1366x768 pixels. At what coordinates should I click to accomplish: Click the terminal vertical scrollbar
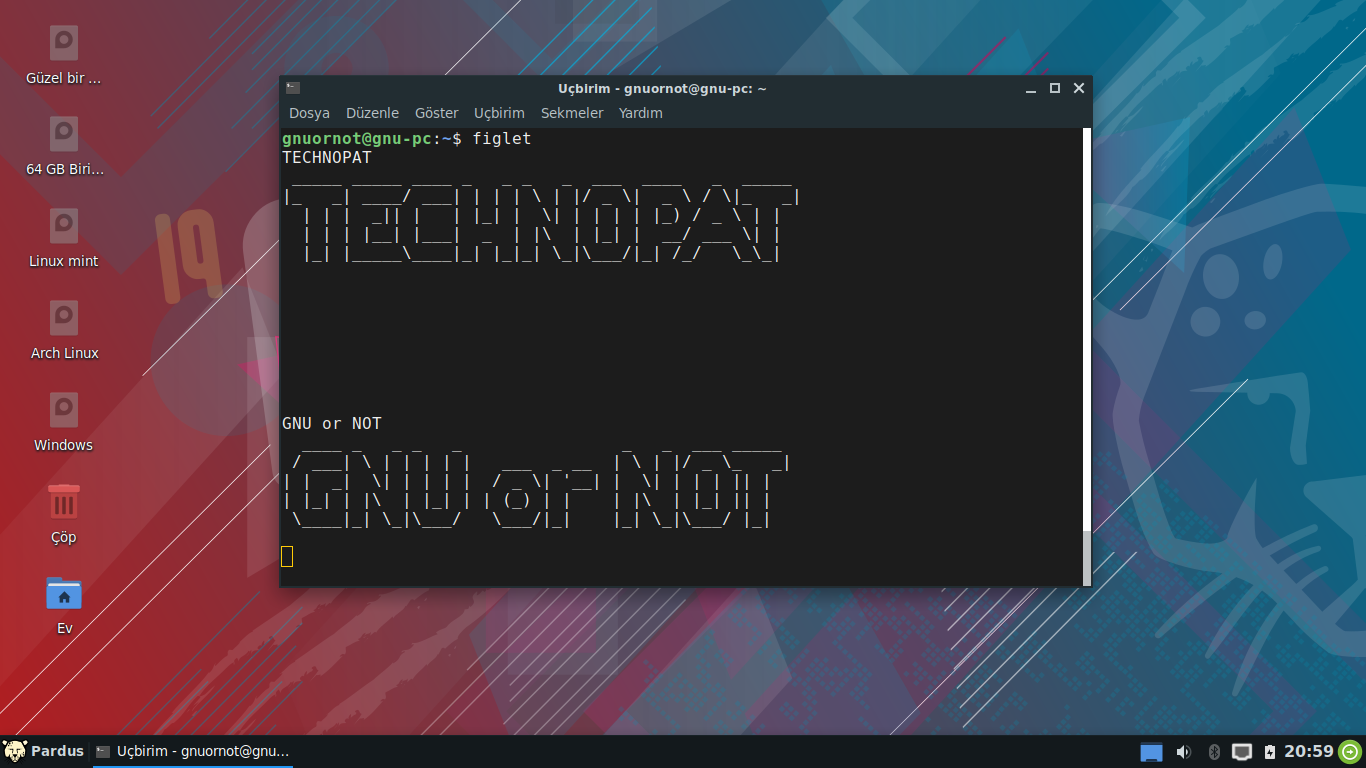(x=1087, y=356)
